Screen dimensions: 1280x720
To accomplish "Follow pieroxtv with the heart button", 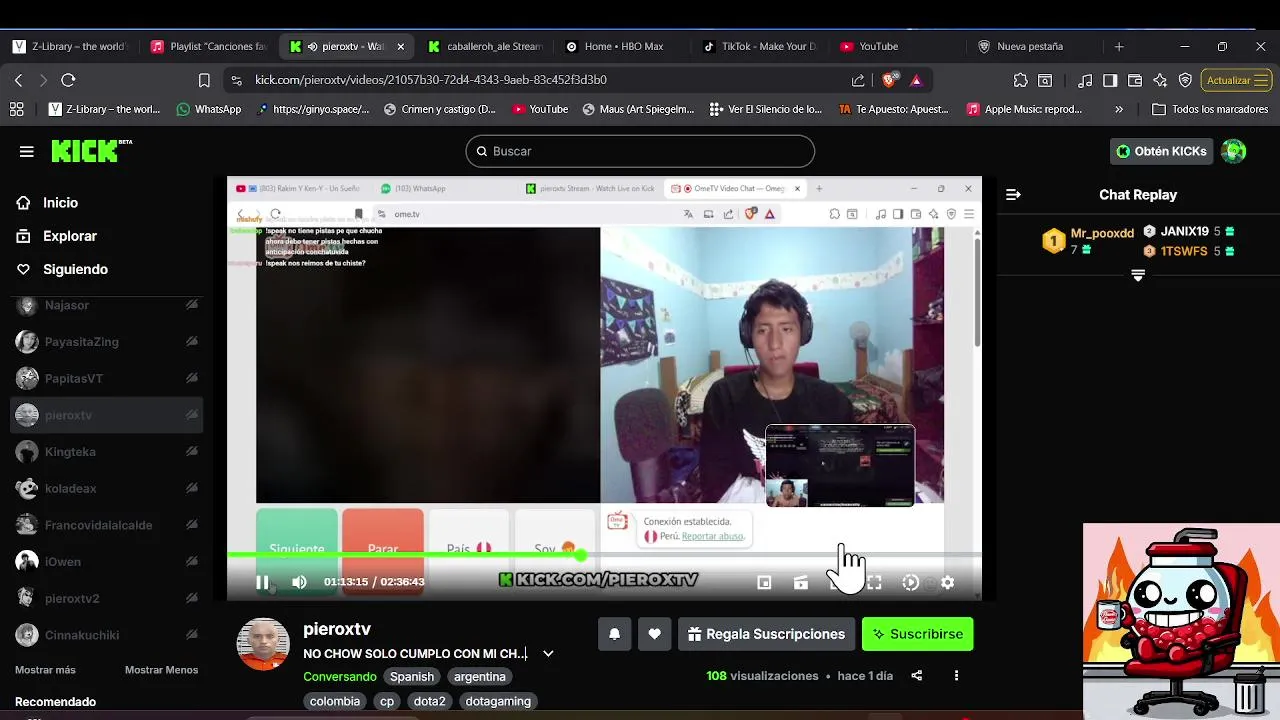I will [654, 634].
